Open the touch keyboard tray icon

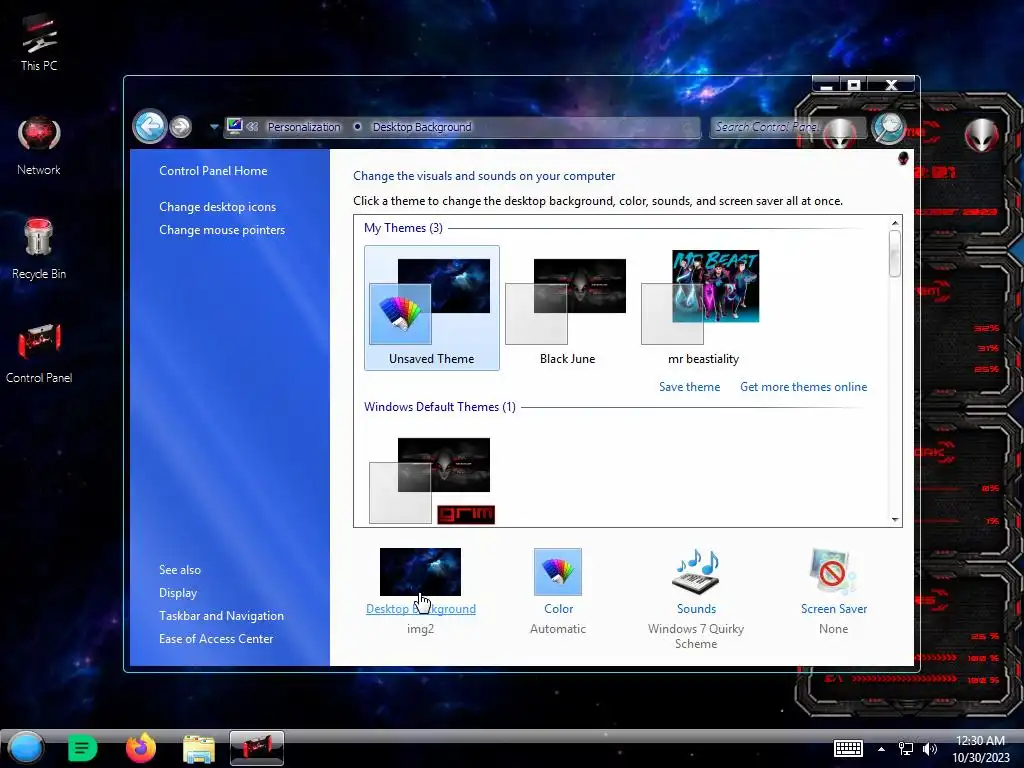pyautogui.click(x=848, y=748)
